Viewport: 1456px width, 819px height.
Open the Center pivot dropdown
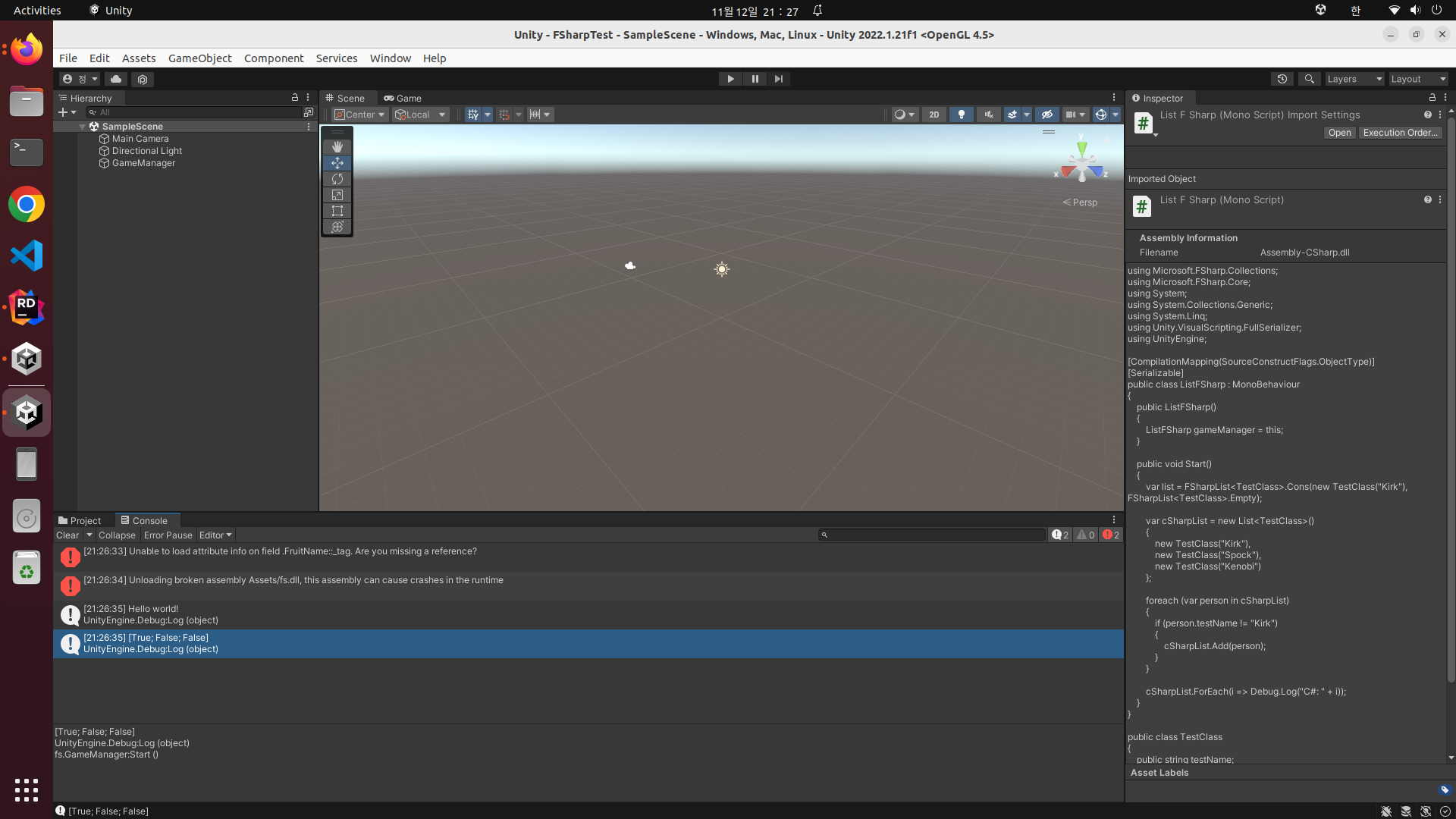click(360, 115)
